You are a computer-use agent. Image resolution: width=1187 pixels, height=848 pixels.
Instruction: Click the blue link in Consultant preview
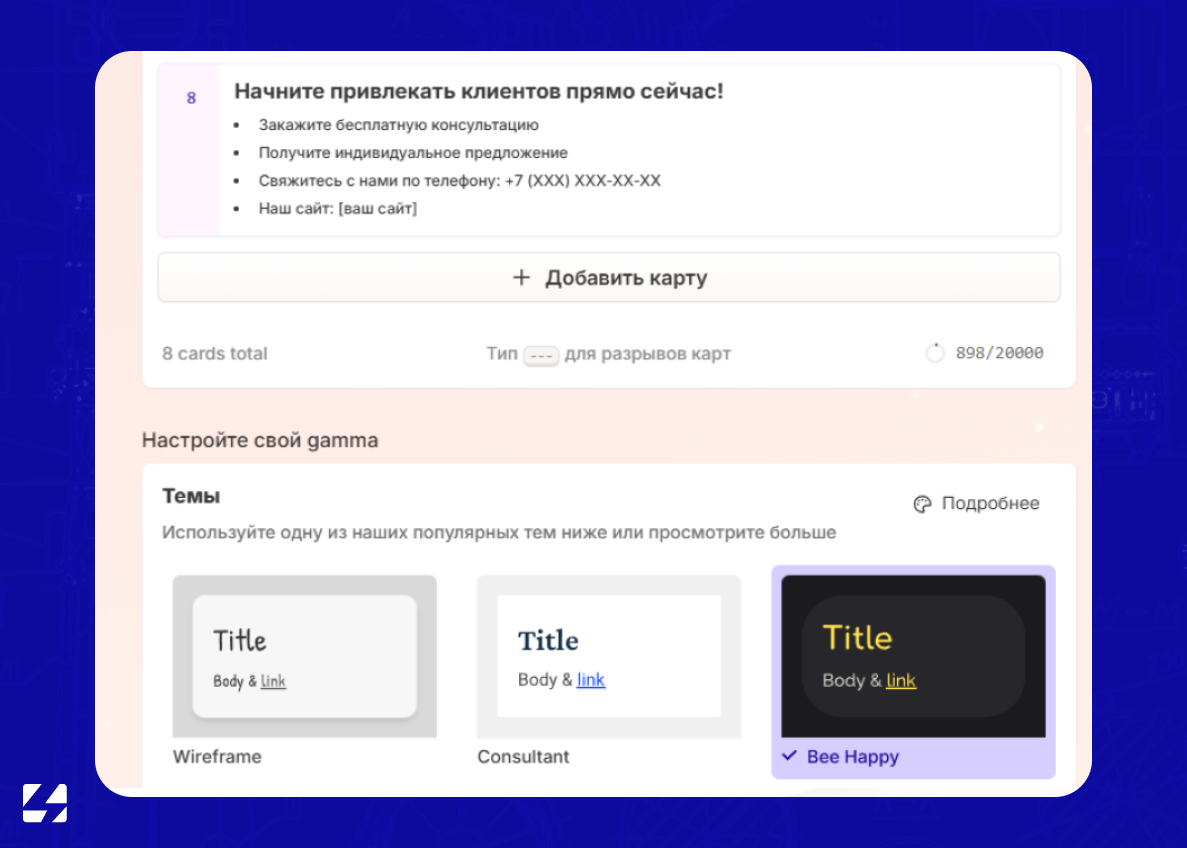pos(590,680)
